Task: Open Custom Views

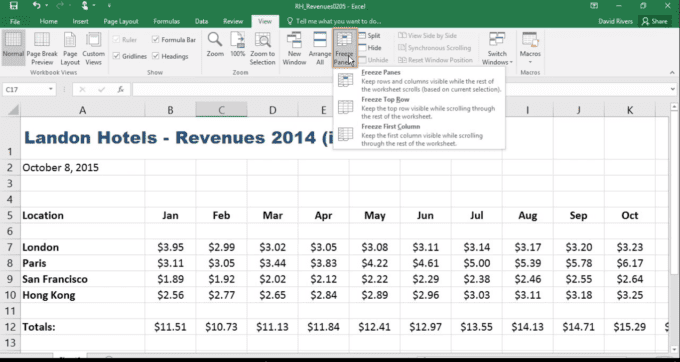Action: 94,48
